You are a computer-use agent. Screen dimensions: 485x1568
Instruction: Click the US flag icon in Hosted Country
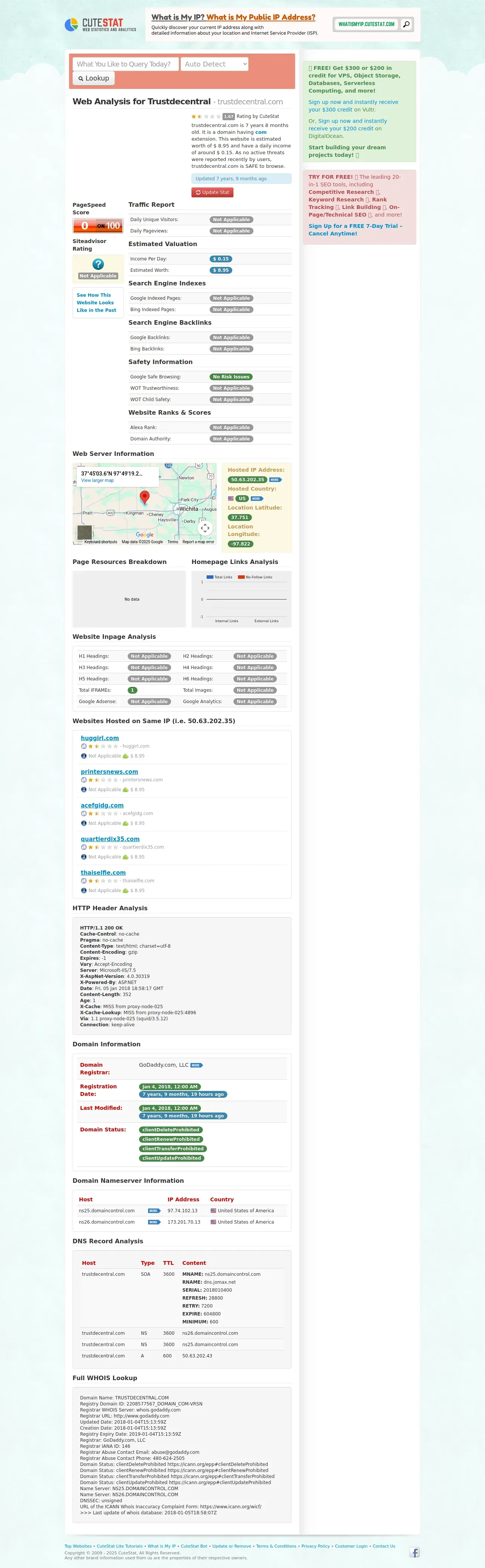click(231, 499)
